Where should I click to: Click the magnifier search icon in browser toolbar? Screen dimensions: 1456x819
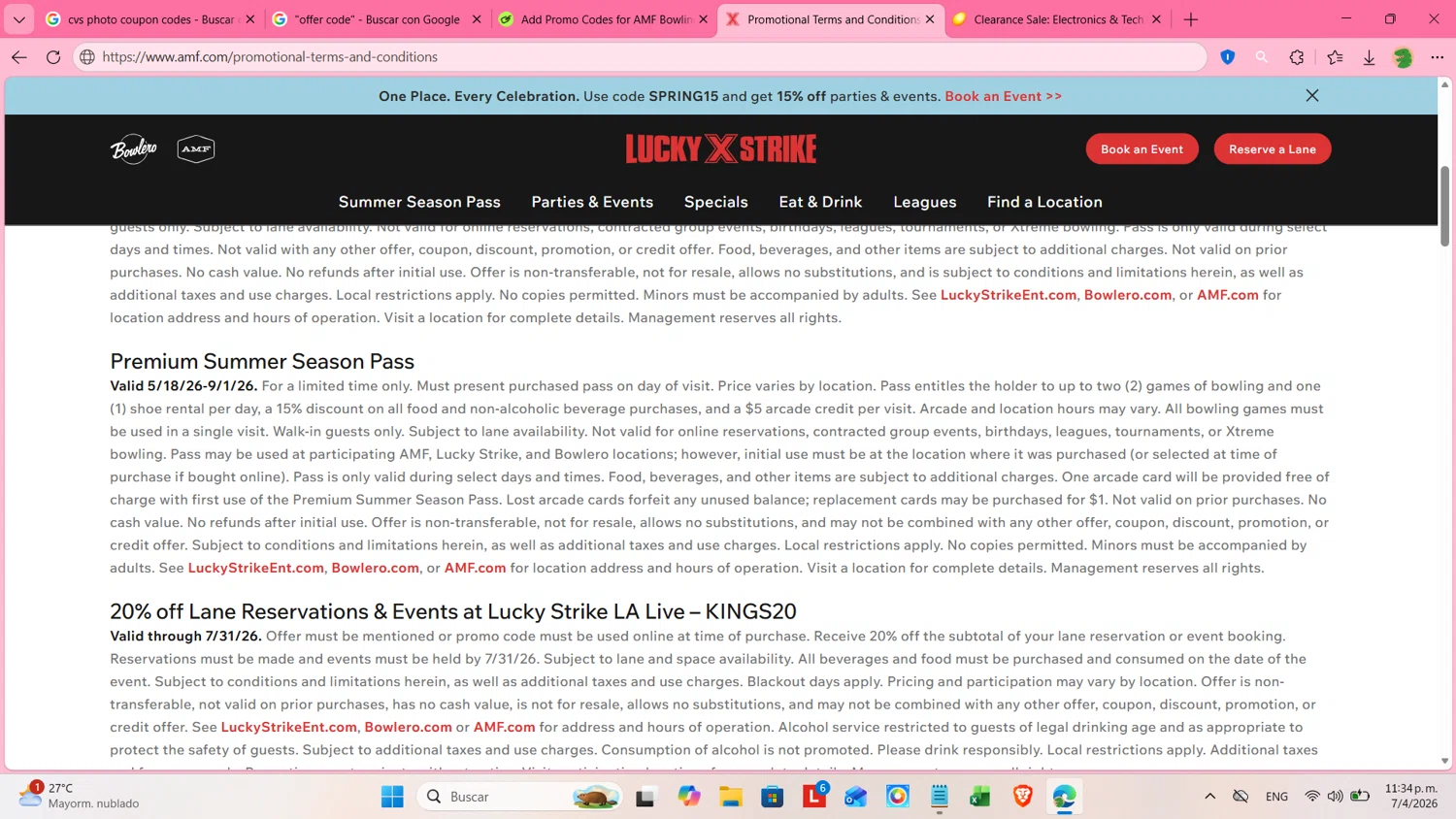point(1262,57)
